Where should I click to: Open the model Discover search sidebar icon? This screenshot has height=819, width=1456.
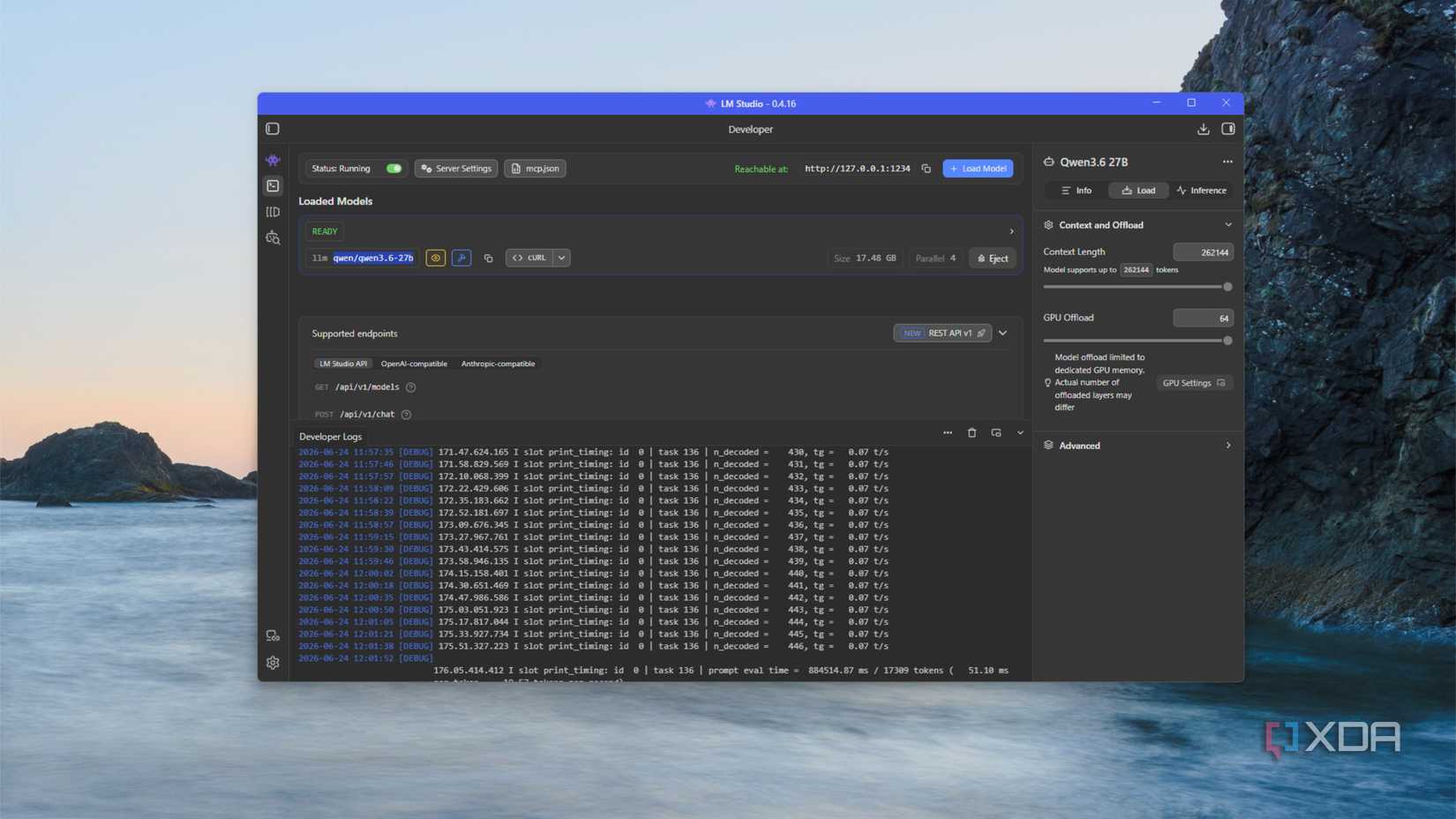pos(273,237)
